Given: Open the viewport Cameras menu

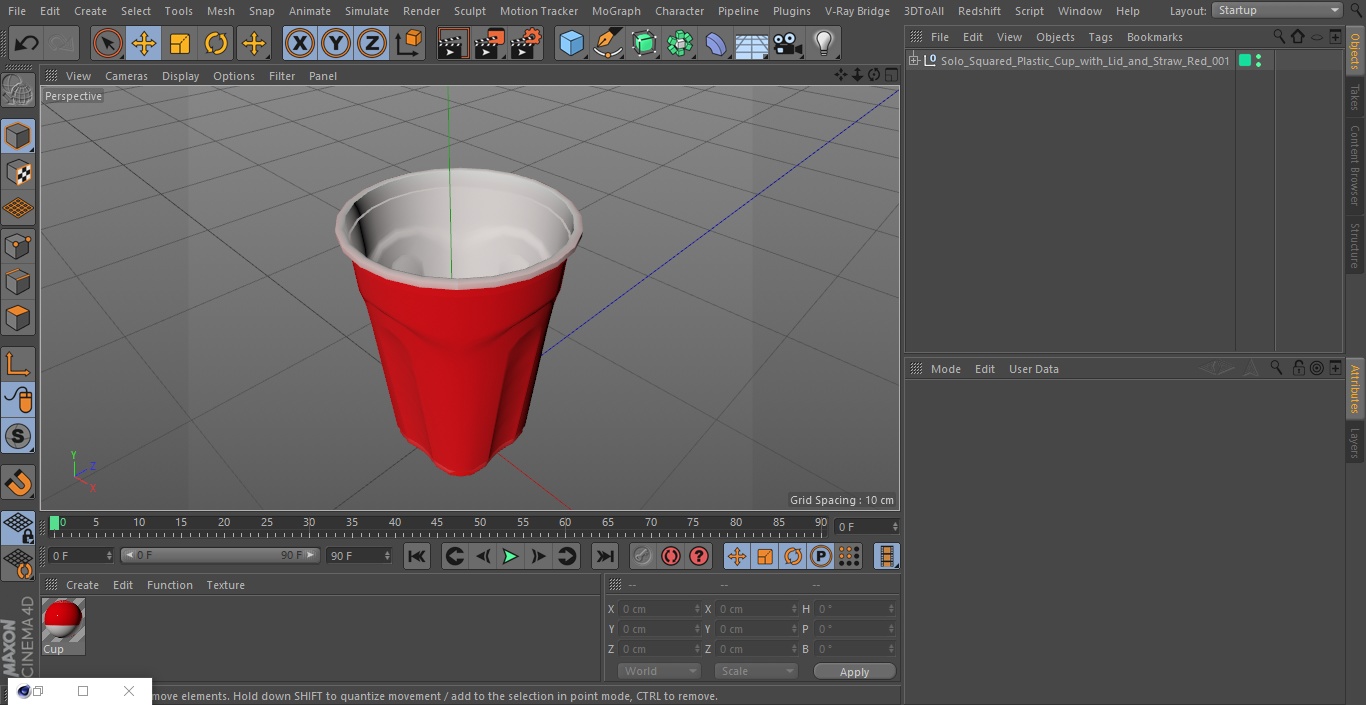Looking at the screenshot, I should (x=126, y=76).
